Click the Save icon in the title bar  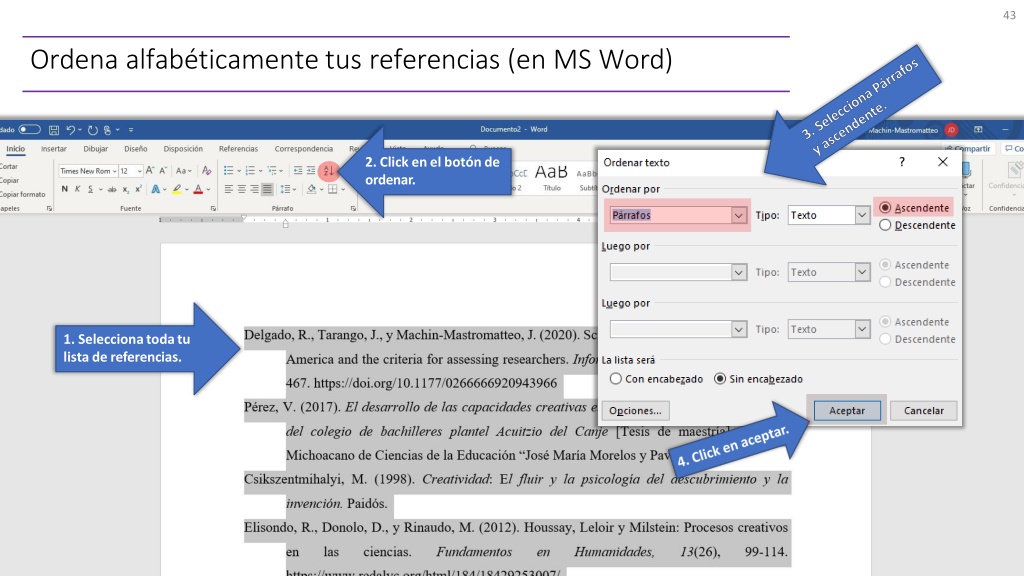pos(54,130)
